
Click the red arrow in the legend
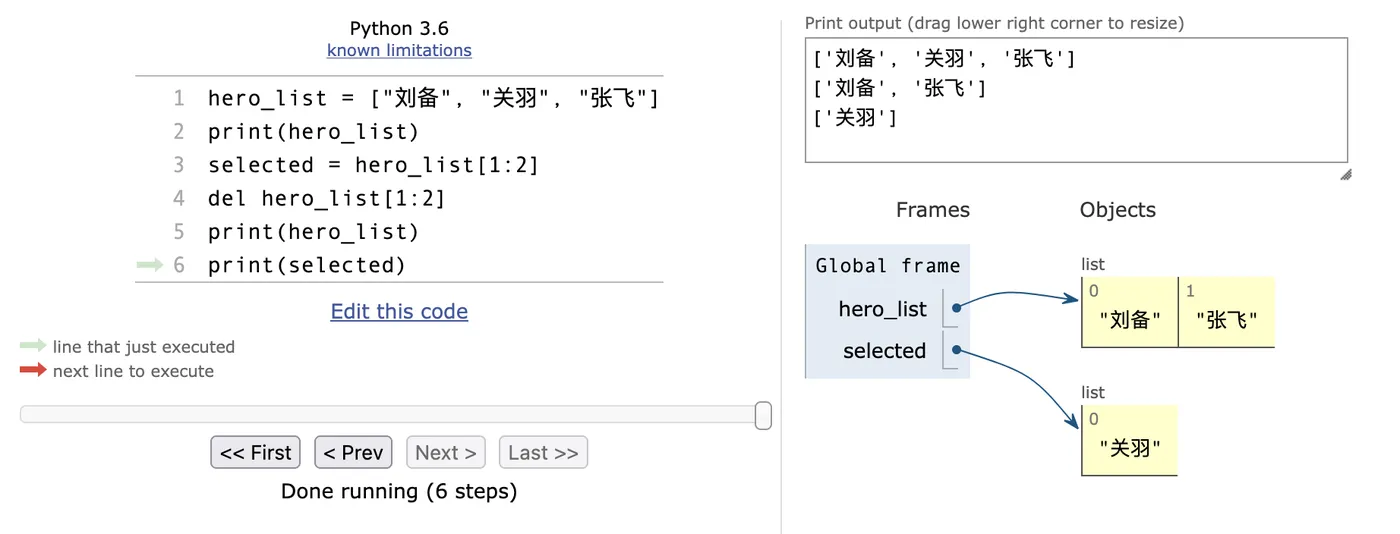33,370
